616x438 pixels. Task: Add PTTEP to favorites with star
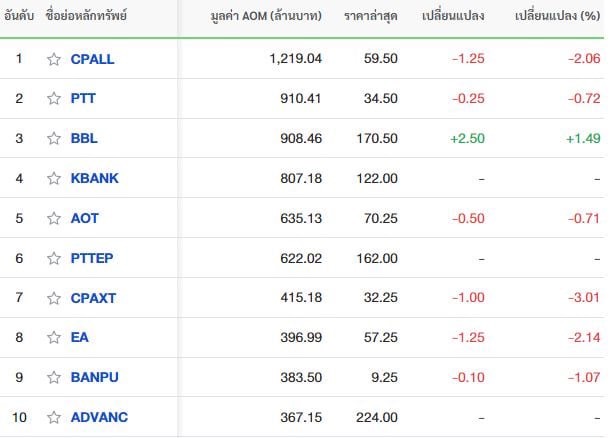click(x=54, y=258)
